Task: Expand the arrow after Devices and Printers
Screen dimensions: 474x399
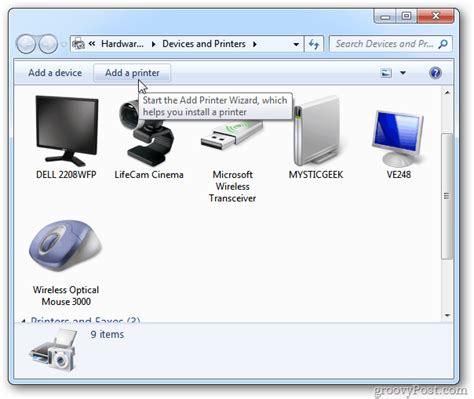Action: [255, 44]
